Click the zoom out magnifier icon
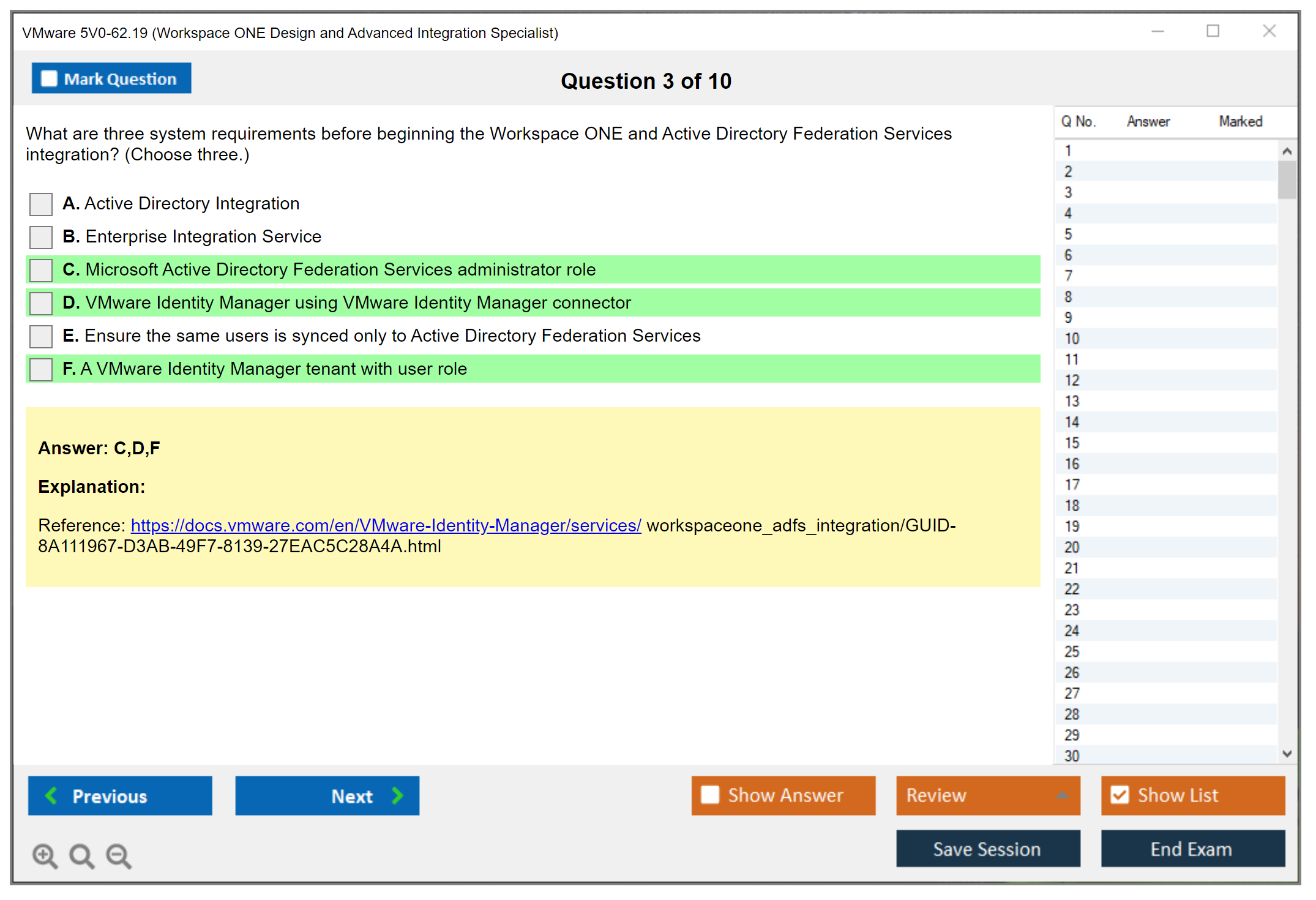 [x=118, y=855]
